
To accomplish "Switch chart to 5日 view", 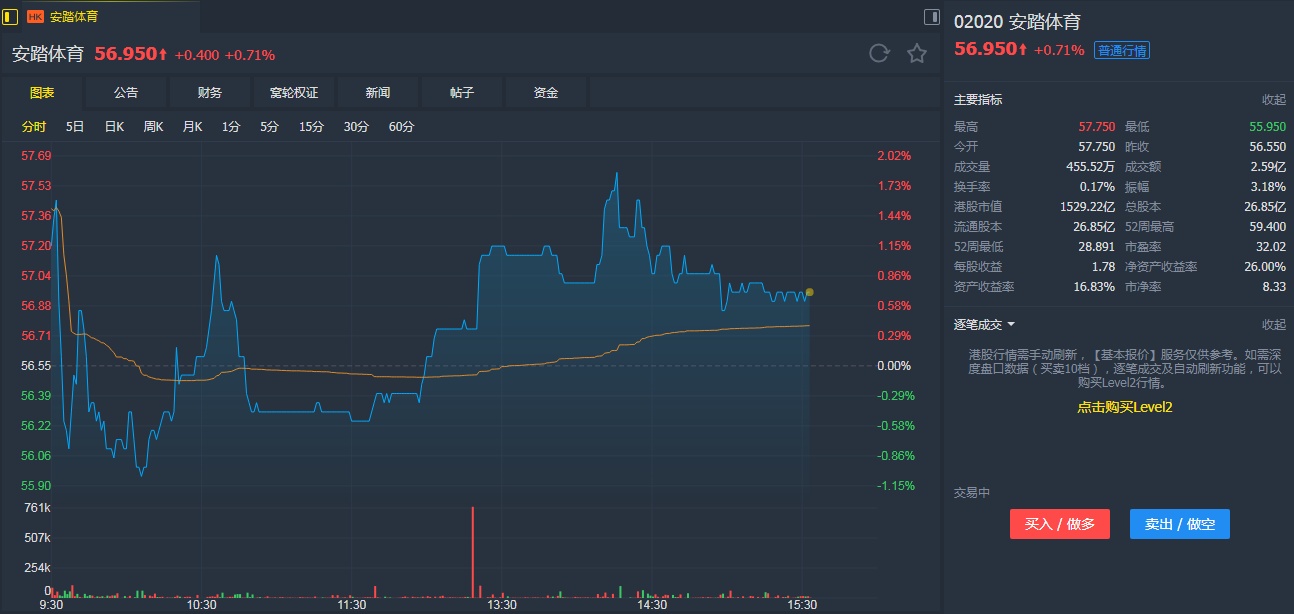I will coord(75,127).
